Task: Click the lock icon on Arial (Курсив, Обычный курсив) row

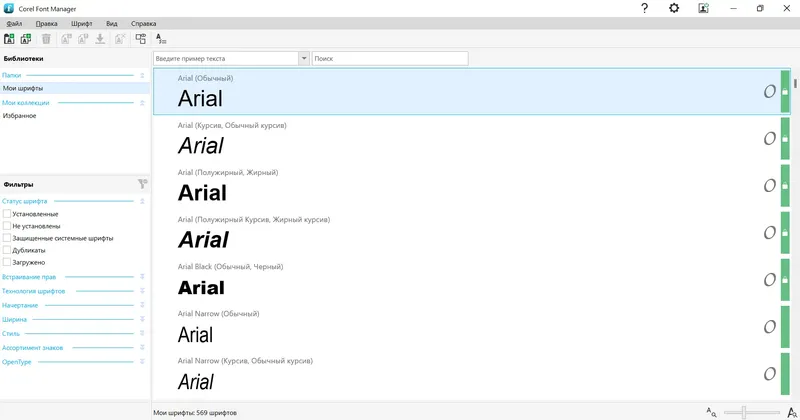Action: tap(785, 138)
